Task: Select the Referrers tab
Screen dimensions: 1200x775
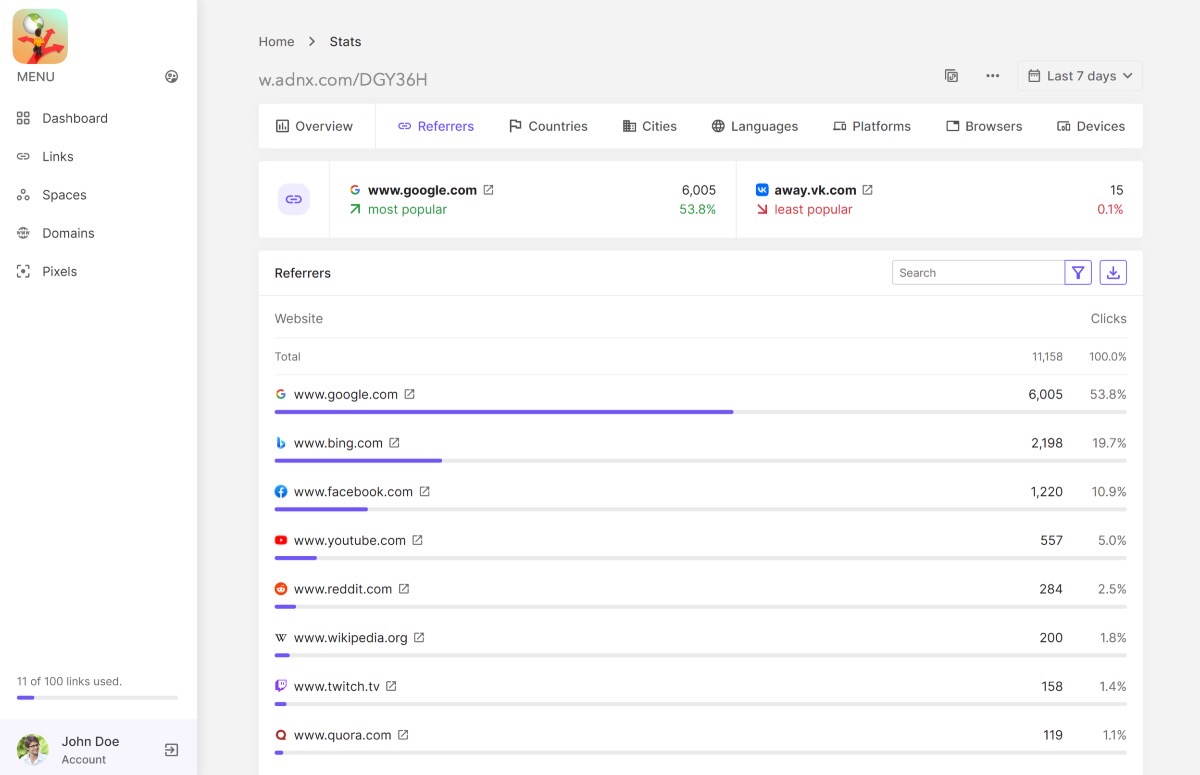Action: tap(436, 126)
